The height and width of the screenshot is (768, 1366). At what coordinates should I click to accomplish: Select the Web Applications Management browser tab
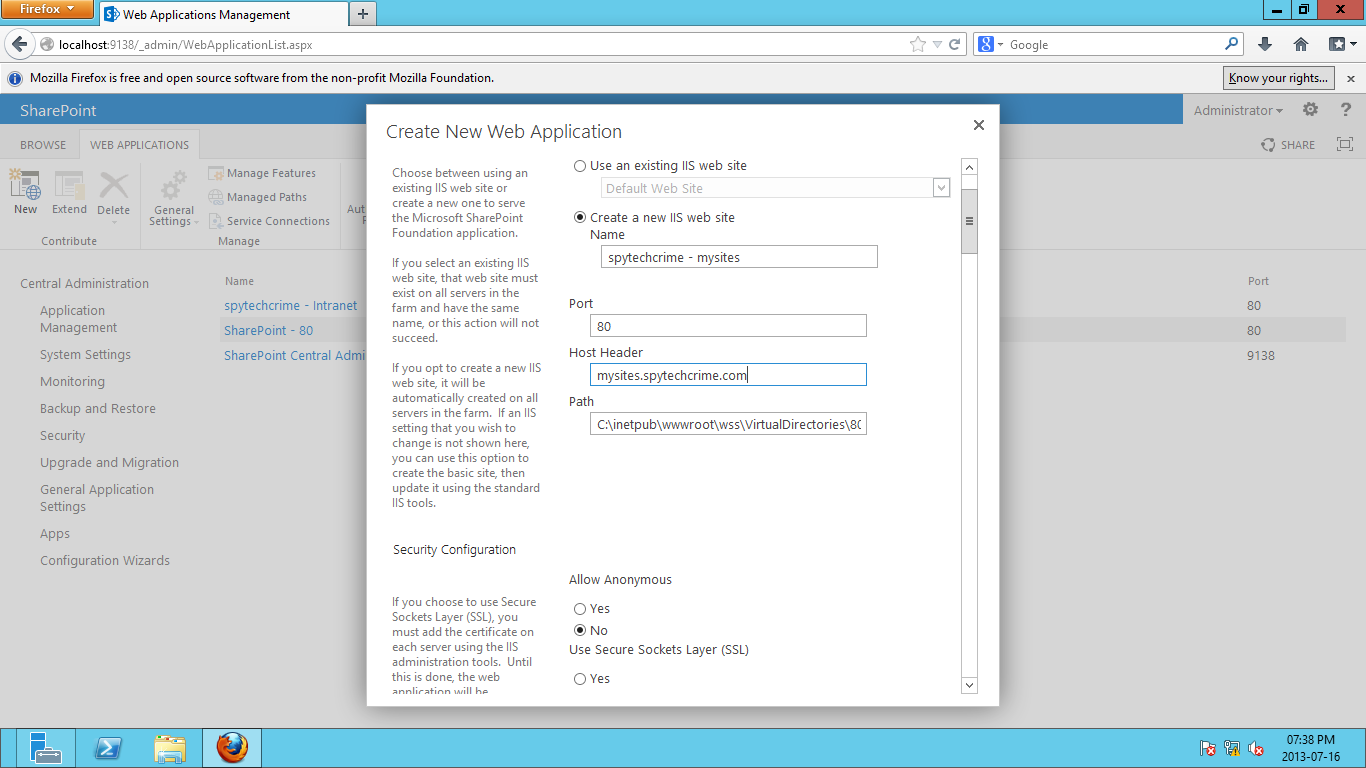point(223,14)
